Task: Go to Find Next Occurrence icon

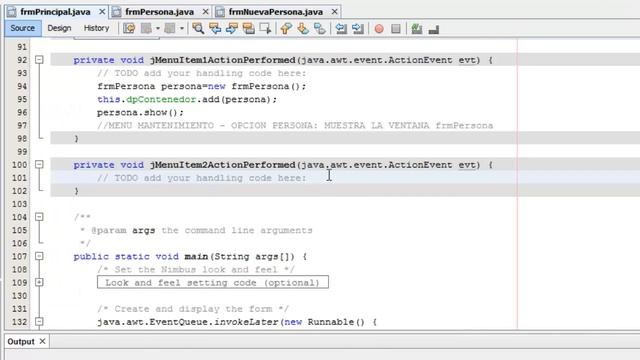Action: point(231,28)
